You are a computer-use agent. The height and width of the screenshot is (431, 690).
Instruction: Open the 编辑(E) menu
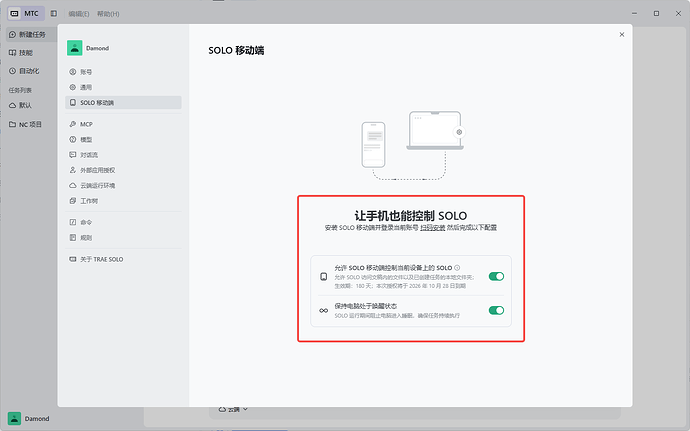point(79,14)
